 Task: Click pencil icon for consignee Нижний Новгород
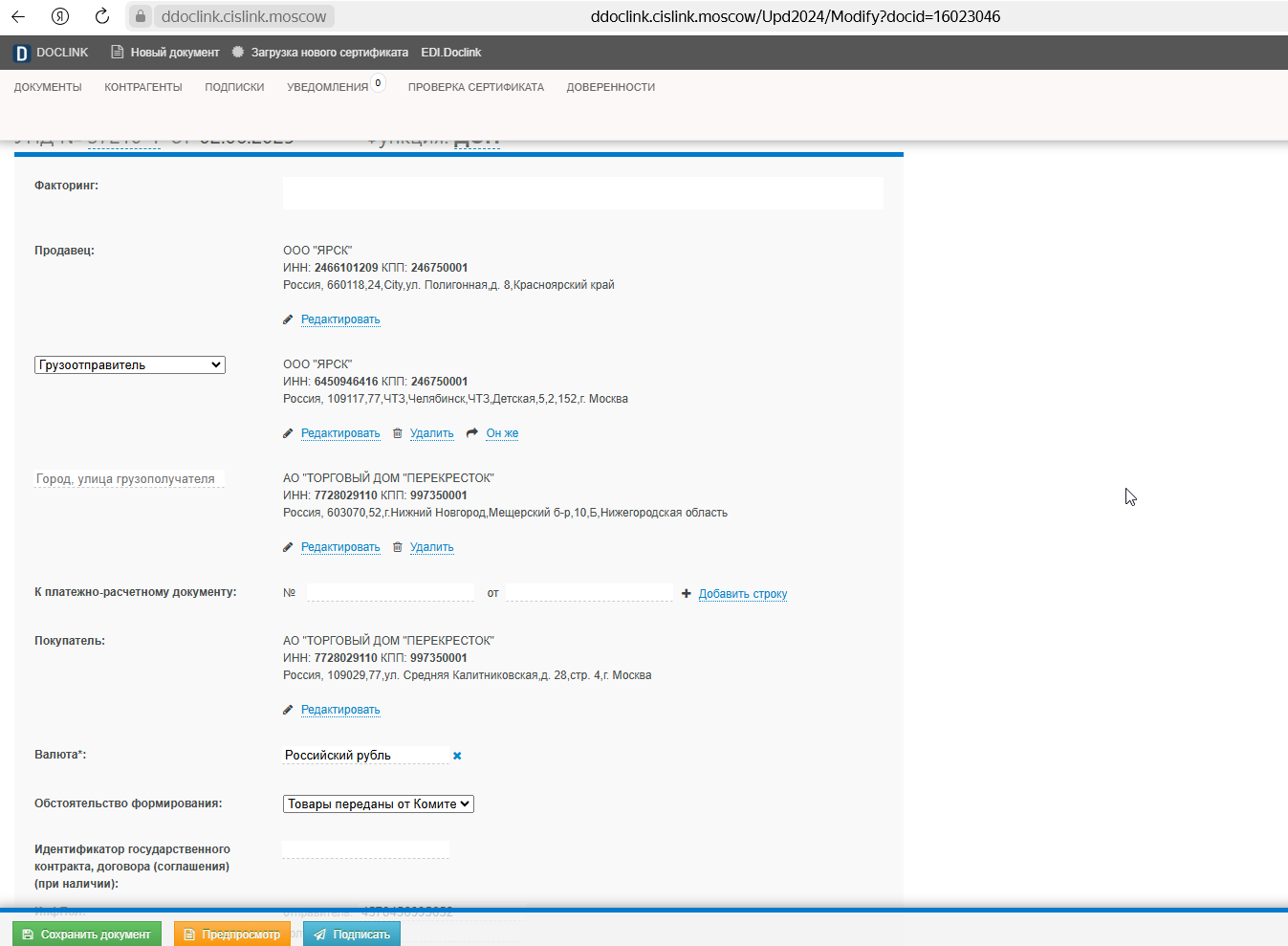tap(288, 547)
